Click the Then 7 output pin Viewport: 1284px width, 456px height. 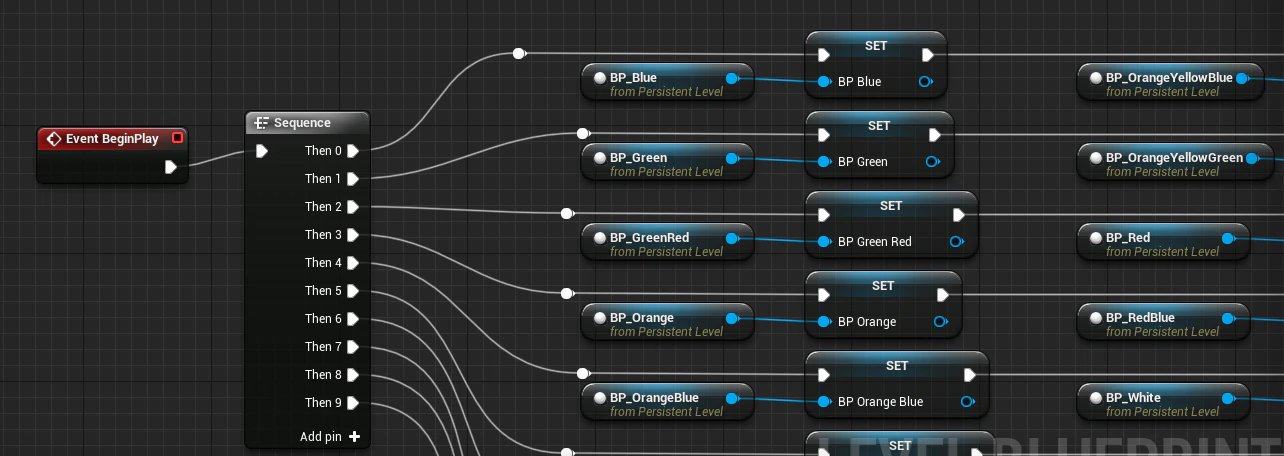[x=353, y=347]
